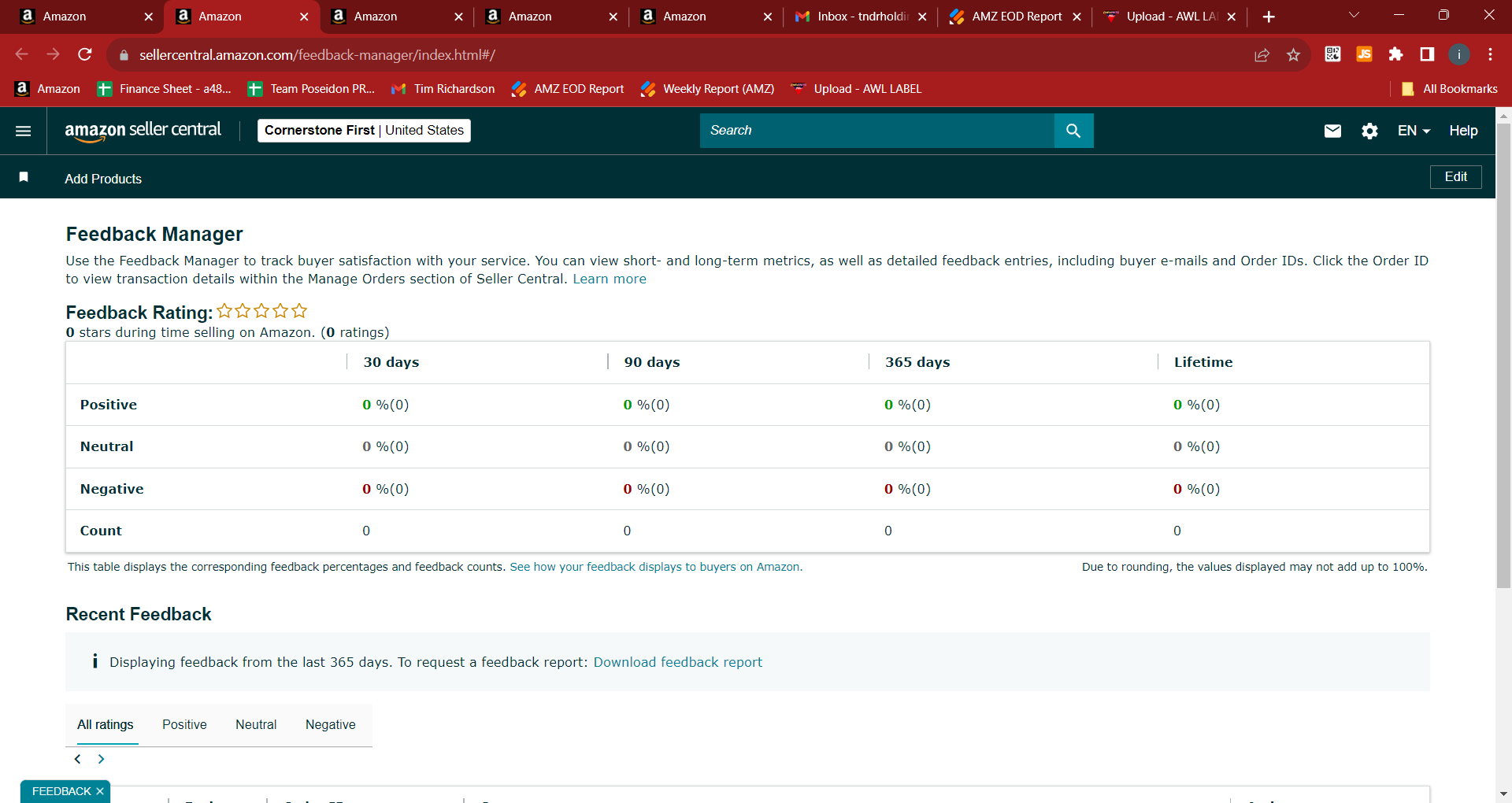Image resolution: width=1512 pixels, height=803 pixels.
Task: Click the scrollbar down arrow
Action: pos(1503,794)
